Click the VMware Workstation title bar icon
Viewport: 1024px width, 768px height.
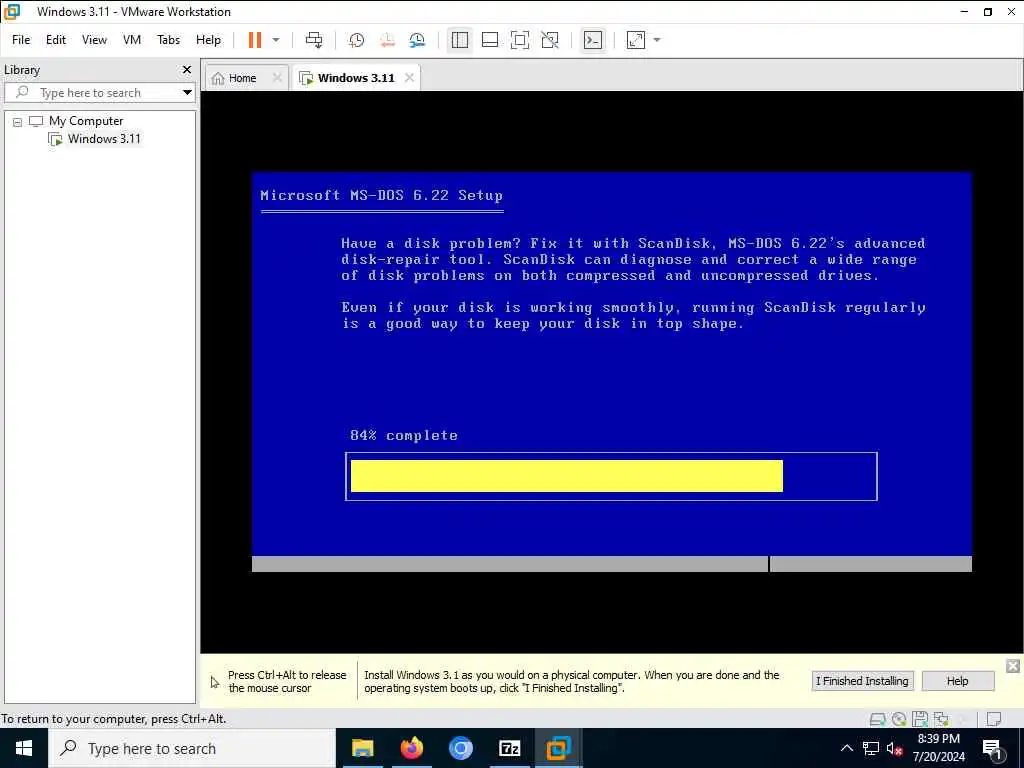click(x=12, y=11)
